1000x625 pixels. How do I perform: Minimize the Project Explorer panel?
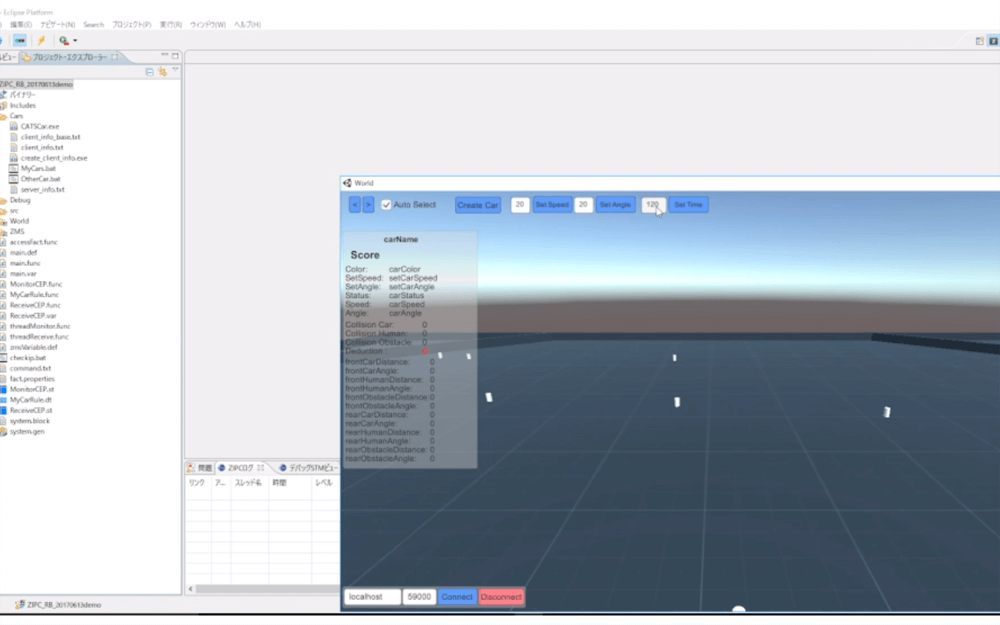pos(165,56)
